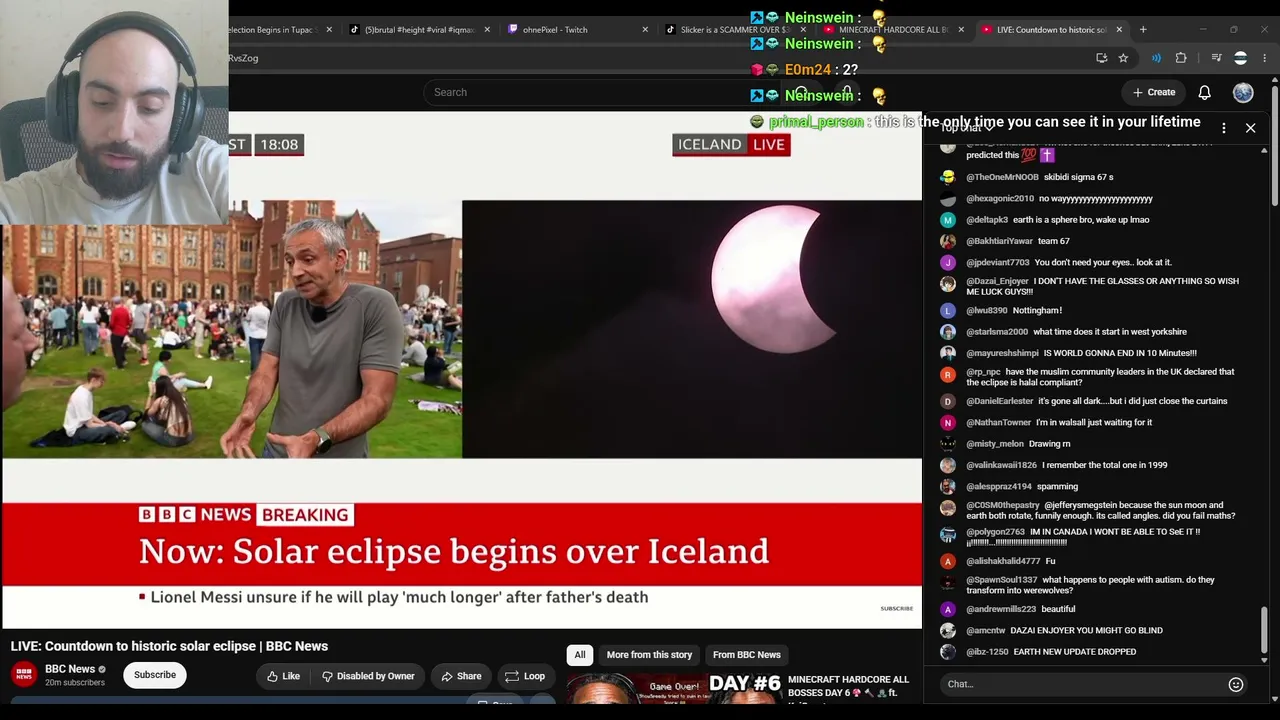Open the Chrome three-dot menu

[1265, 58]
